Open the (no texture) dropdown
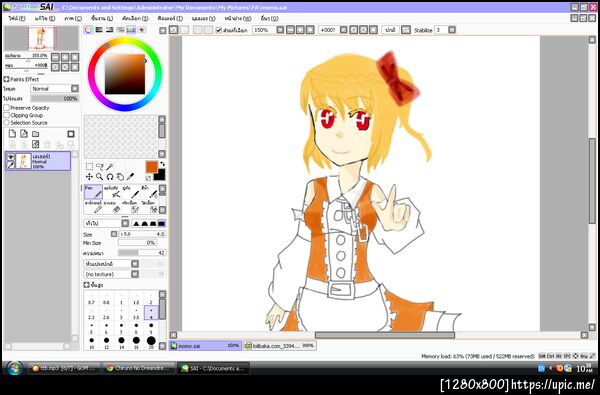This screenshot has height=395, width=600. (x=135, y=274)
